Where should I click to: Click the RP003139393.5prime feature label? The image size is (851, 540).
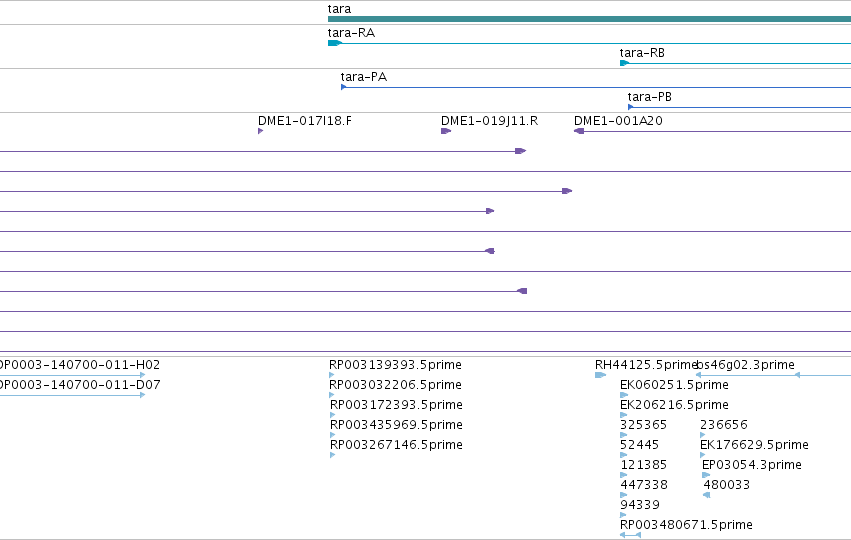pyautogui.click(x=395, y=365)
